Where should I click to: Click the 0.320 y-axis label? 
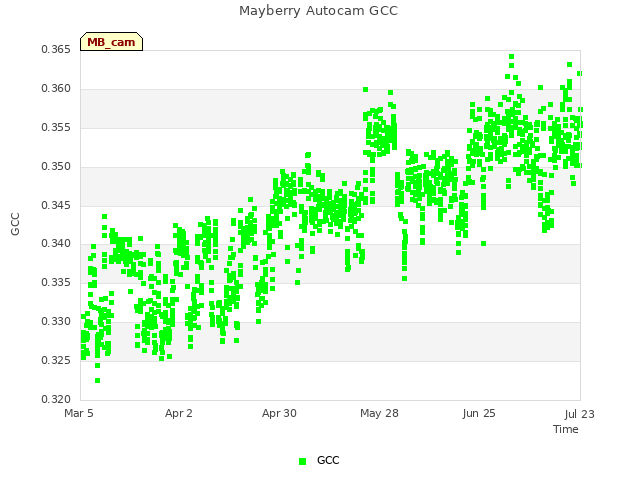[x=56, y=399]
